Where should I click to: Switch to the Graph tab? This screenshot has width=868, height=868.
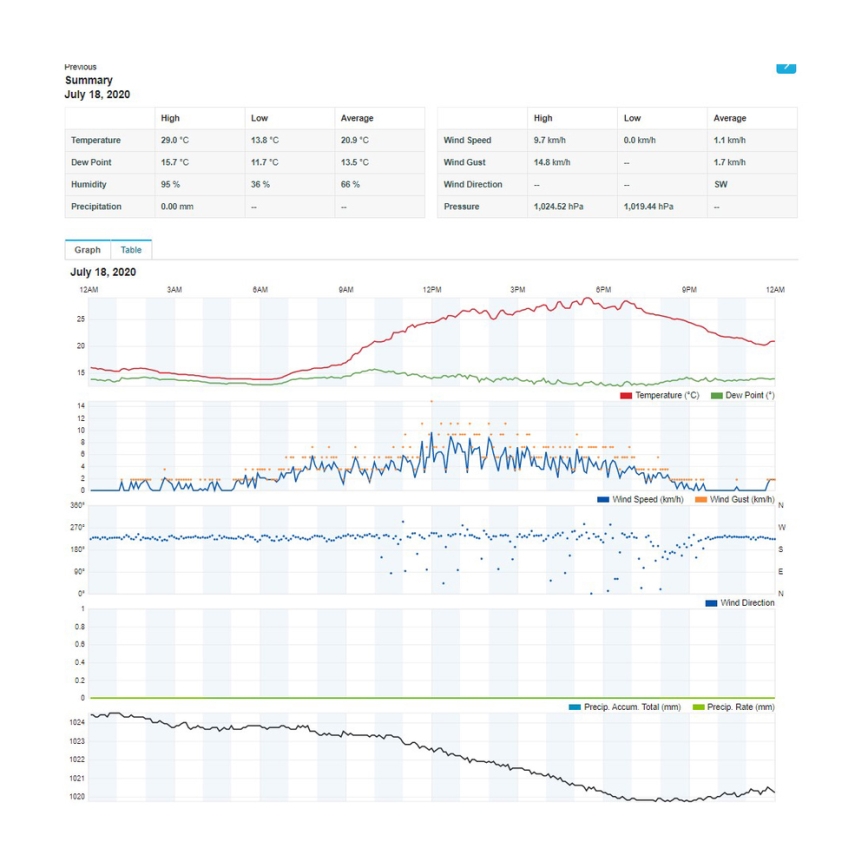(x=87, y=250)
